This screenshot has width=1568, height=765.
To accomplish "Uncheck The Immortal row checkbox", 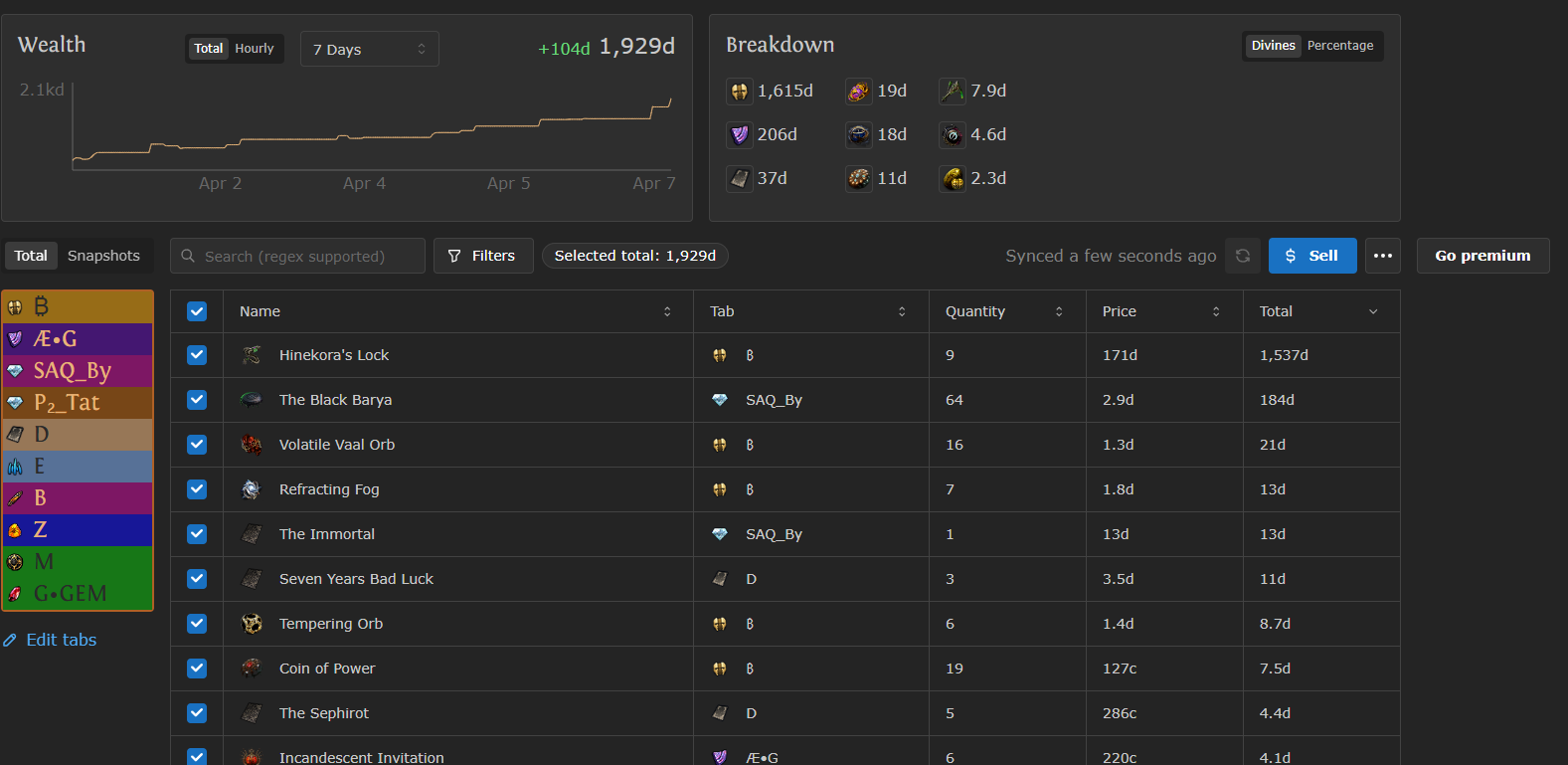I will 197,534.
